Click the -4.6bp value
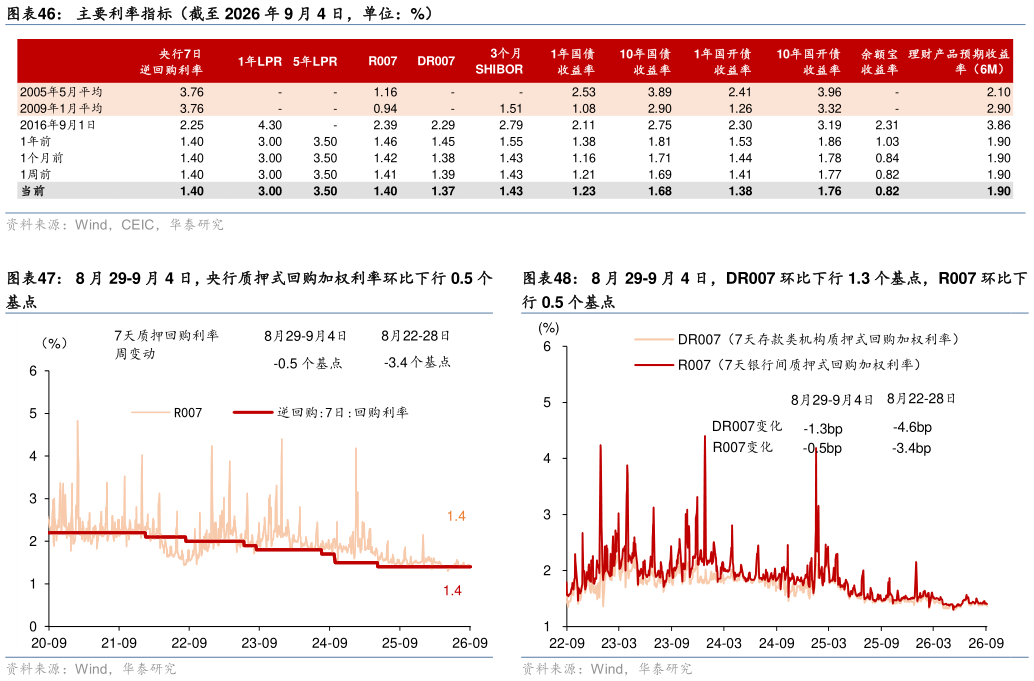The height and width of the screenshot is (681, 1034). coord(912,427)
